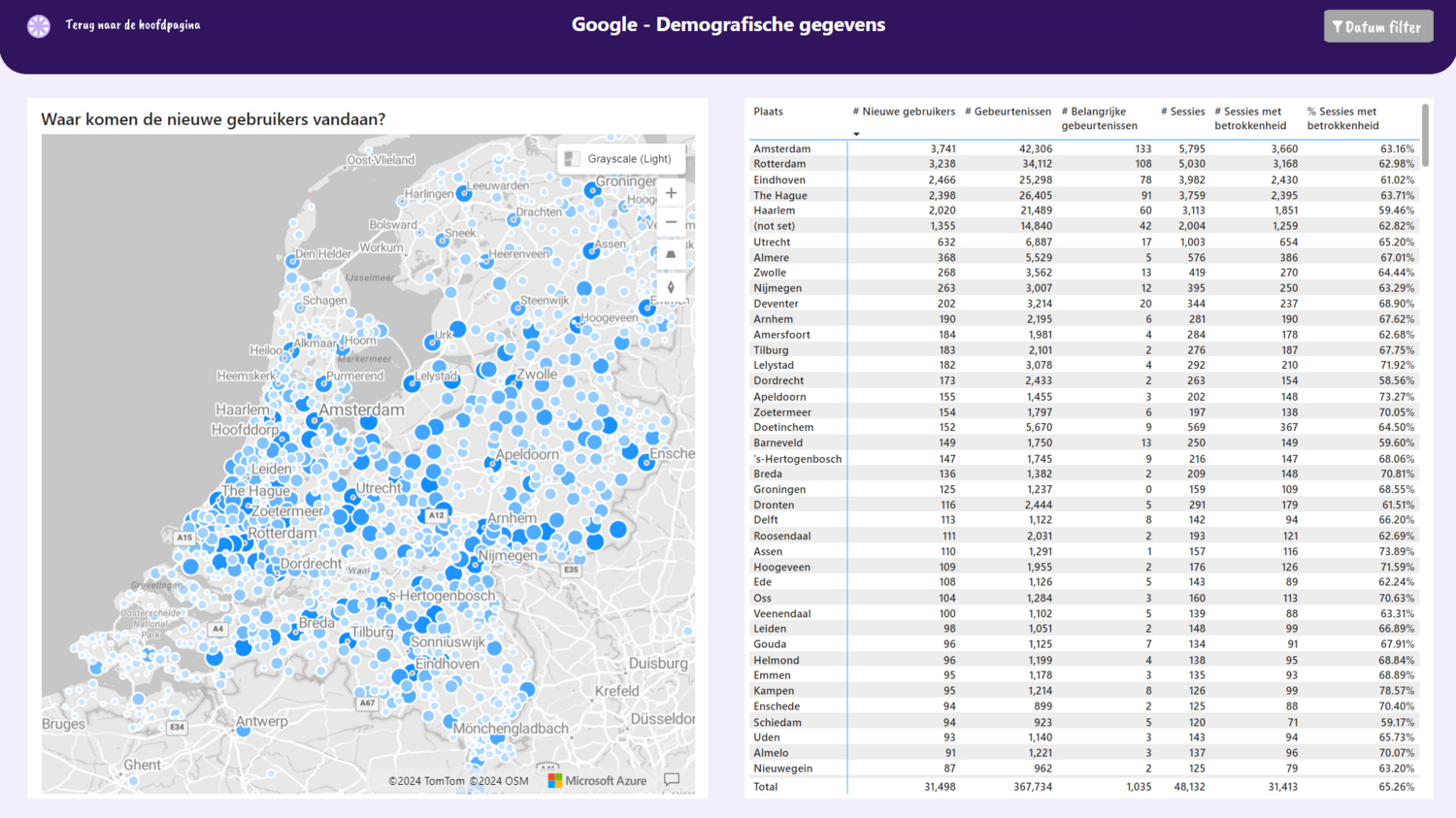Click the Microsoft Azure logo on map

(x=597, y=780)
